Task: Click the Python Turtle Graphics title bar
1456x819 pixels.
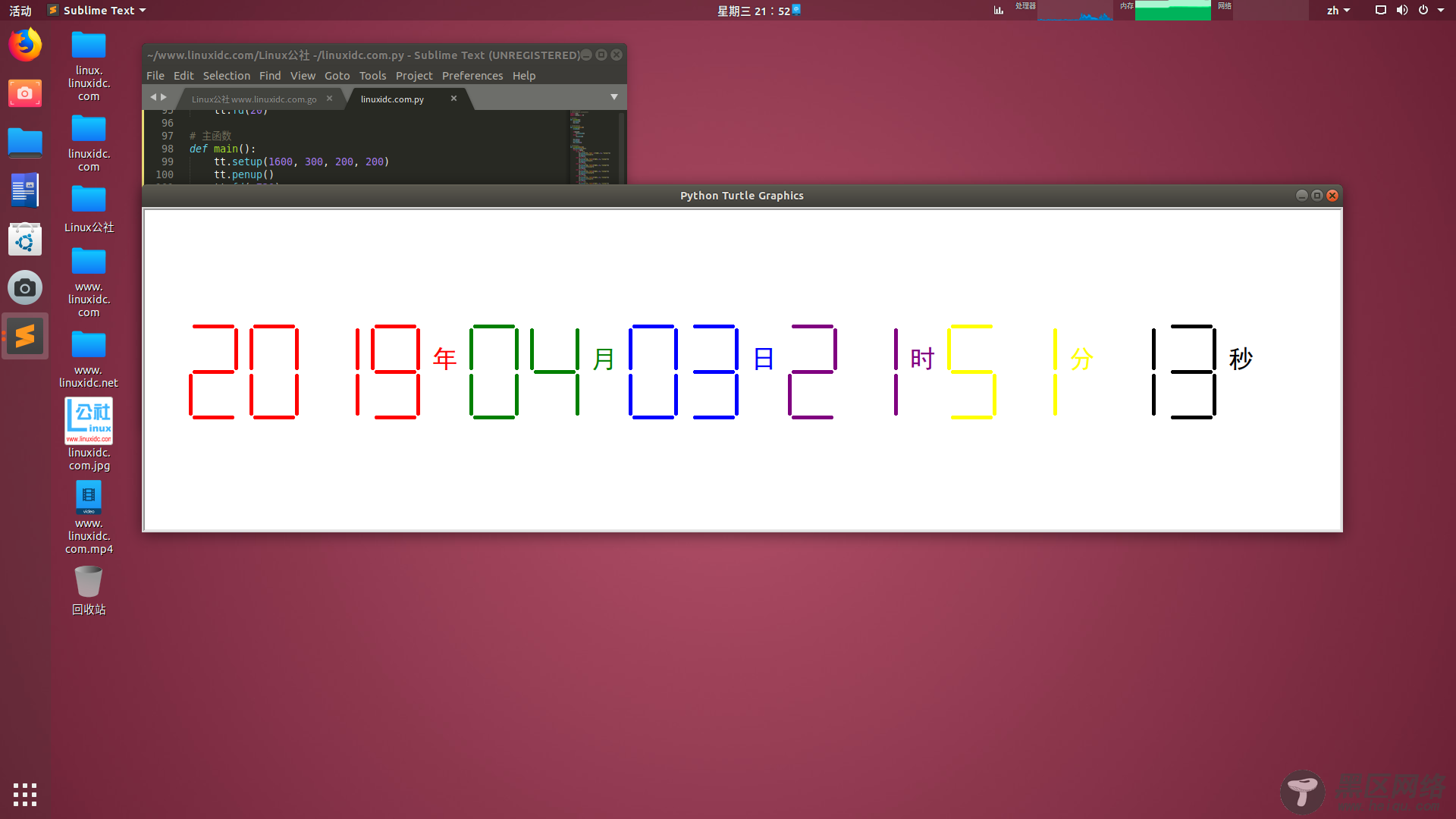Action: [742, 196]
